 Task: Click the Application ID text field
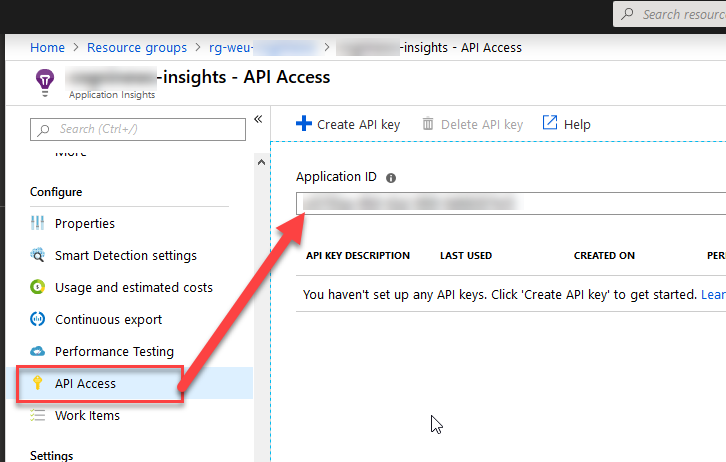(510, 203)
